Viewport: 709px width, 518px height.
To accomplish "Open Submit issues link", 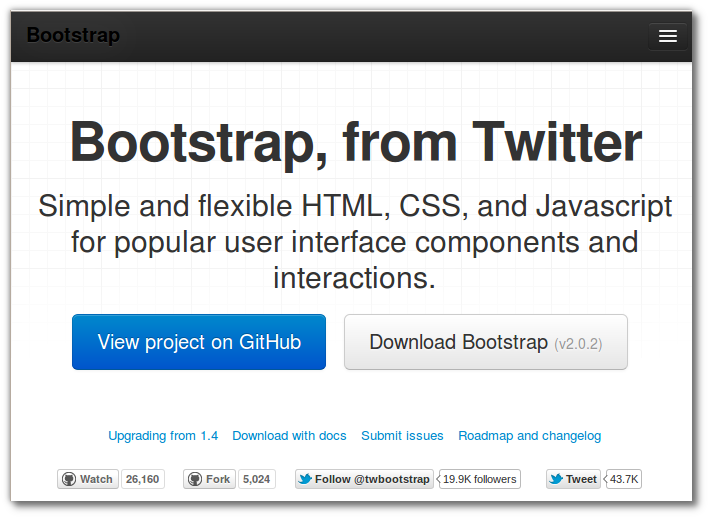I will coord(402,436).
